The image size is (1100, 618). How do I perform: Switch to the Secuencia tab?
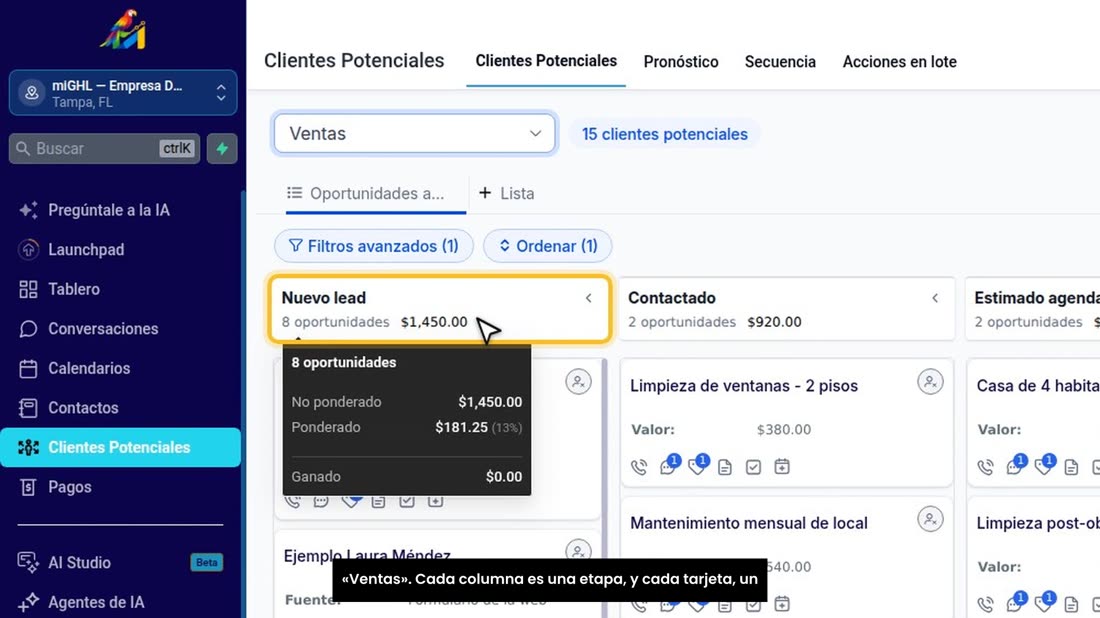(780, 62)
